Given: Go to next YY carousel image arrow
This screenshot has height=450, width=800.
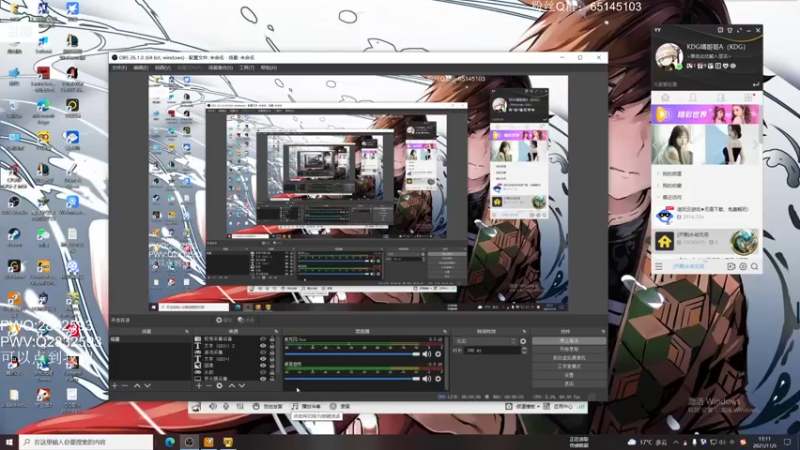Looking at the screenshot, I should 755,145.
